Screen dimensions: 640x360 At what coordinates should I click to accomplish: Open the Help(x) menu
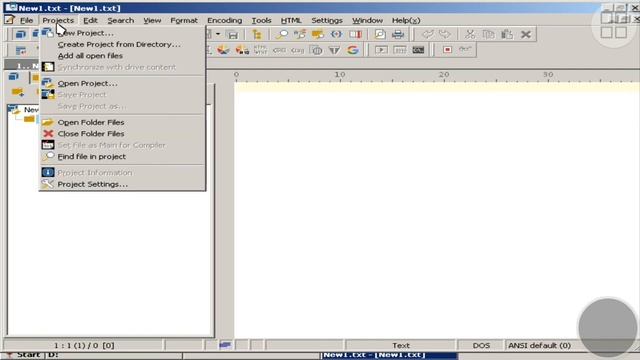406,20
